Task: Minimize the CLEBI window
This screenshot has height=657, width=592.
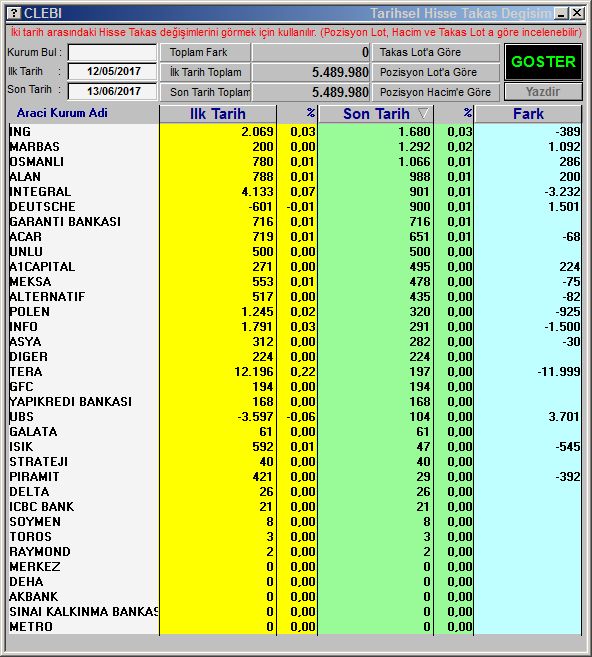Action: pos(561,13)
